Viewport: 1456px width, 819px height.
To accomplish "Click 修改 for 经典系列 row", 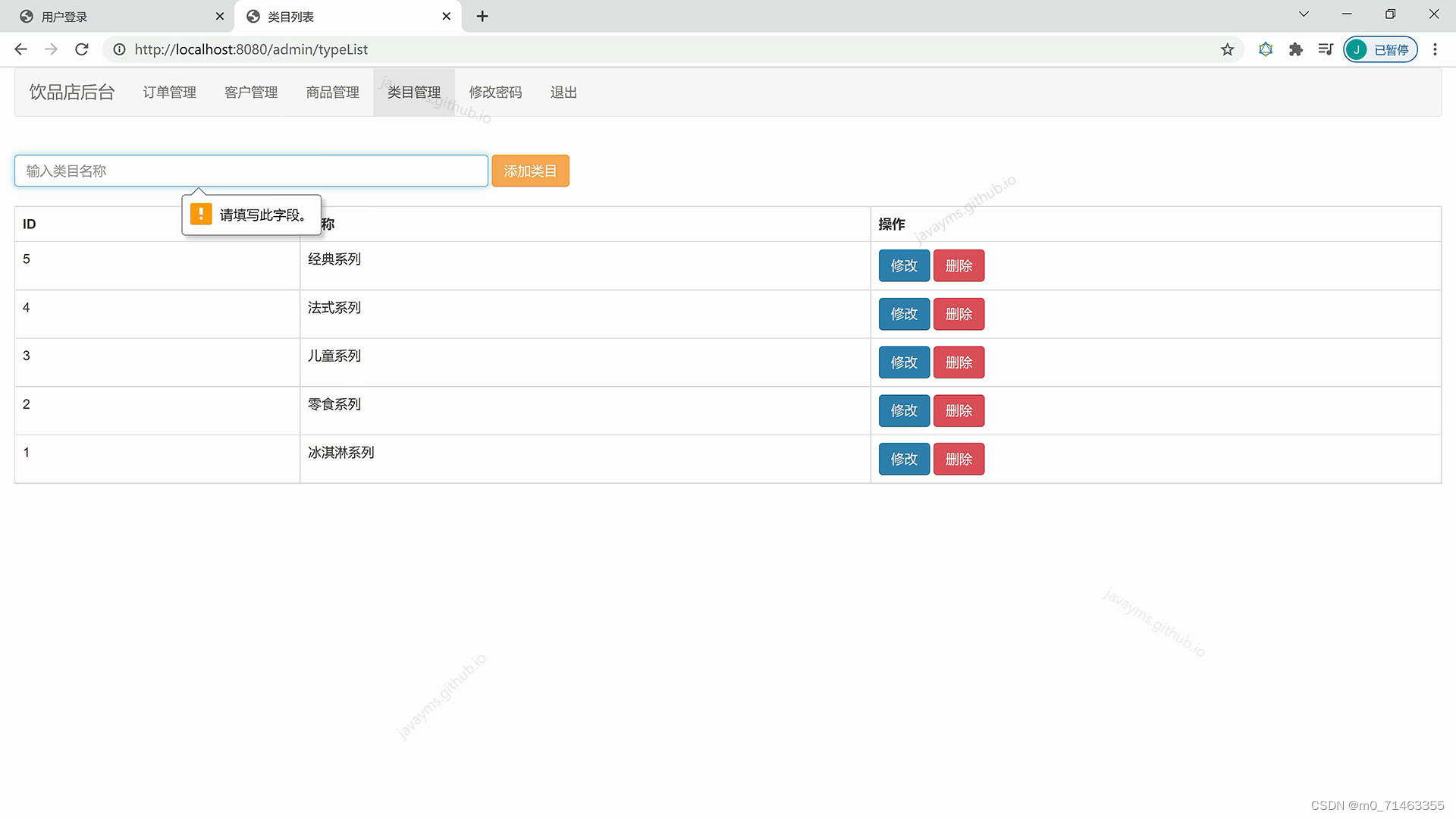I will 903,266.
